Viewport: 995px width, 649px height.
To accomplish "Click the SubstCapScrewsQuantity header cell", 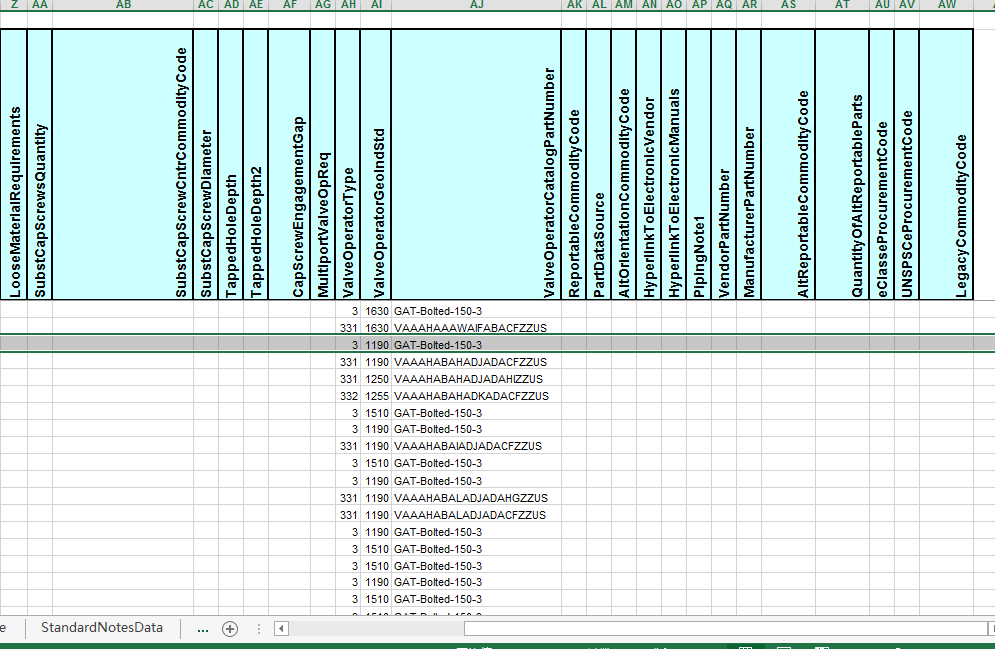I will (x=40, y=164).
